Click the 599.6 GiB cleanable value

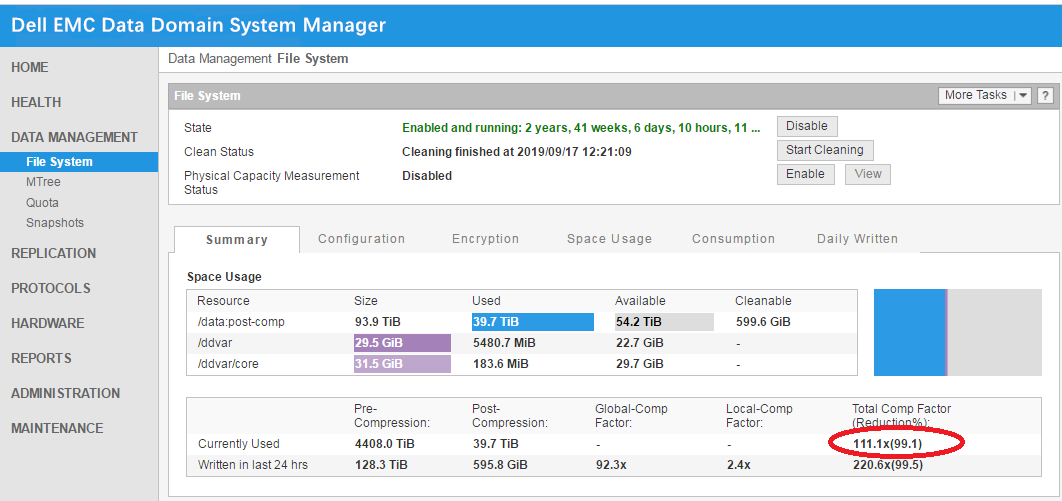pyautogui.click(x=763, y=322)
